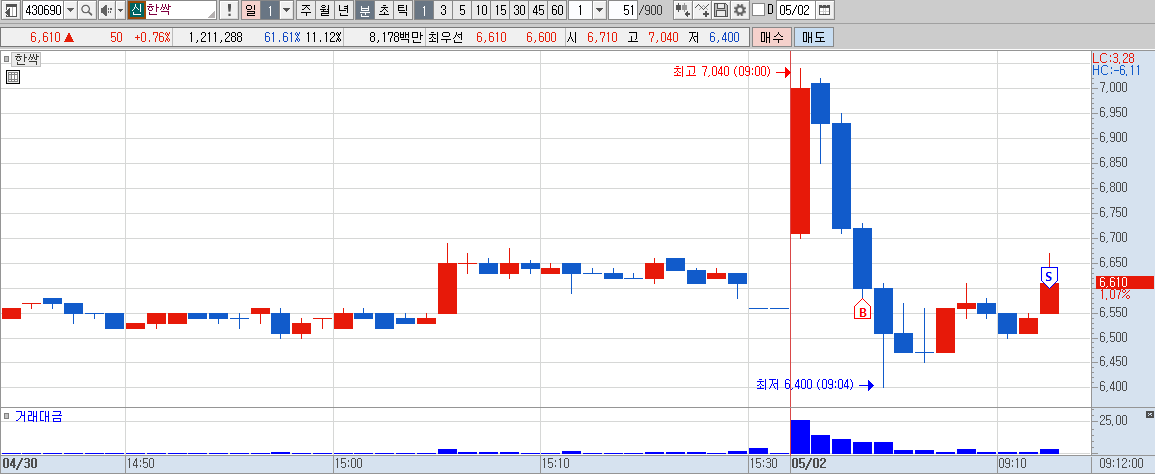Viewport: 1155px width, 474px height.
Task: Click the change rate +0.76%
Action: pyautogui.click(x=152, y=37)
